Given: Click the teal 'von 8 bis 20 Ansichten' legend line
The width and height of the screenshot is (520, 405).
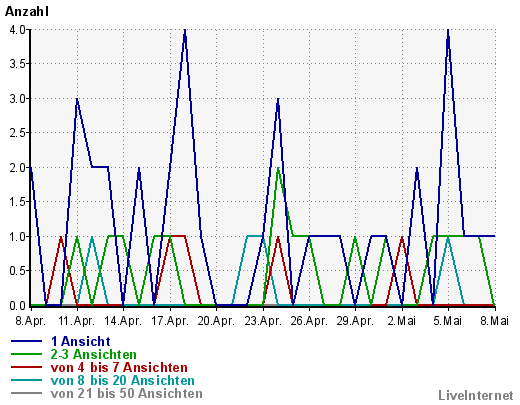Looking at the screenshot, I should coord(26,380).
